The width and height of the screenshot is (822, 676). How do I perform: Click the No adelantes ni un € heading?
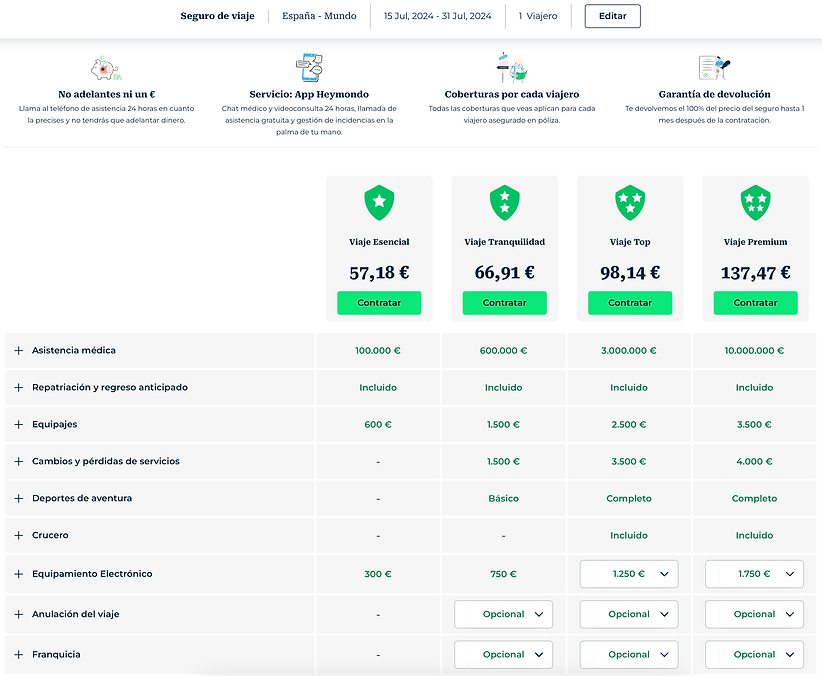pyautogui.click(x=106, y=94)
